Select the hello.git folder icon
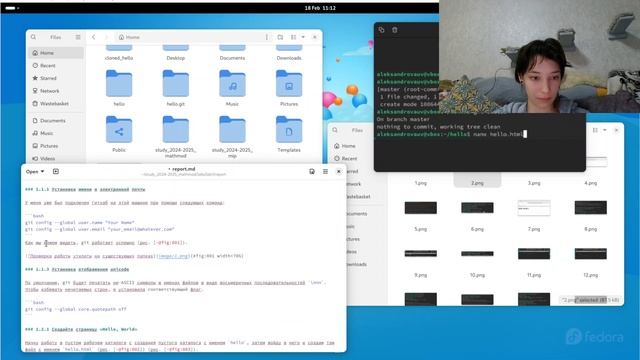Image resolution: width=640 pixels, height=360 pixels. tap(176, 83)
